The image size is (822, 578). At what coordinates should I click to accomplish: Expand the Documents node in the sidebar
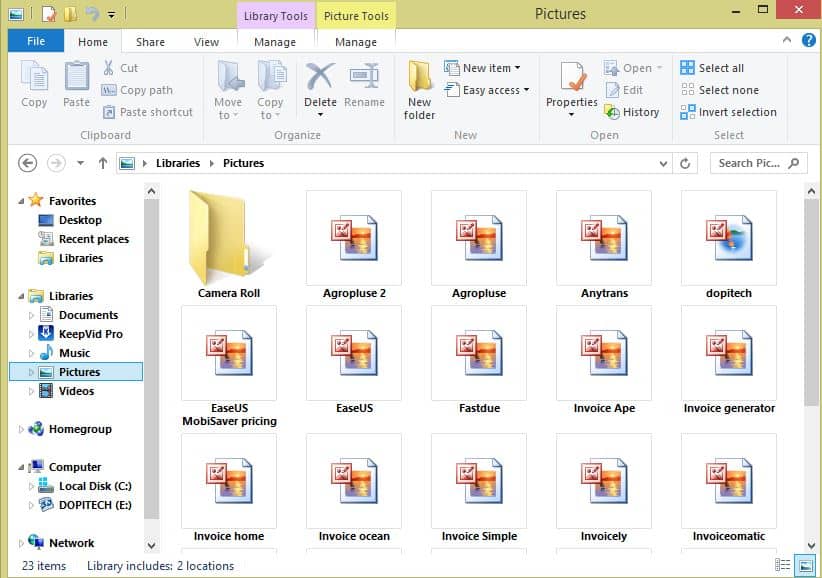(31, 314)
